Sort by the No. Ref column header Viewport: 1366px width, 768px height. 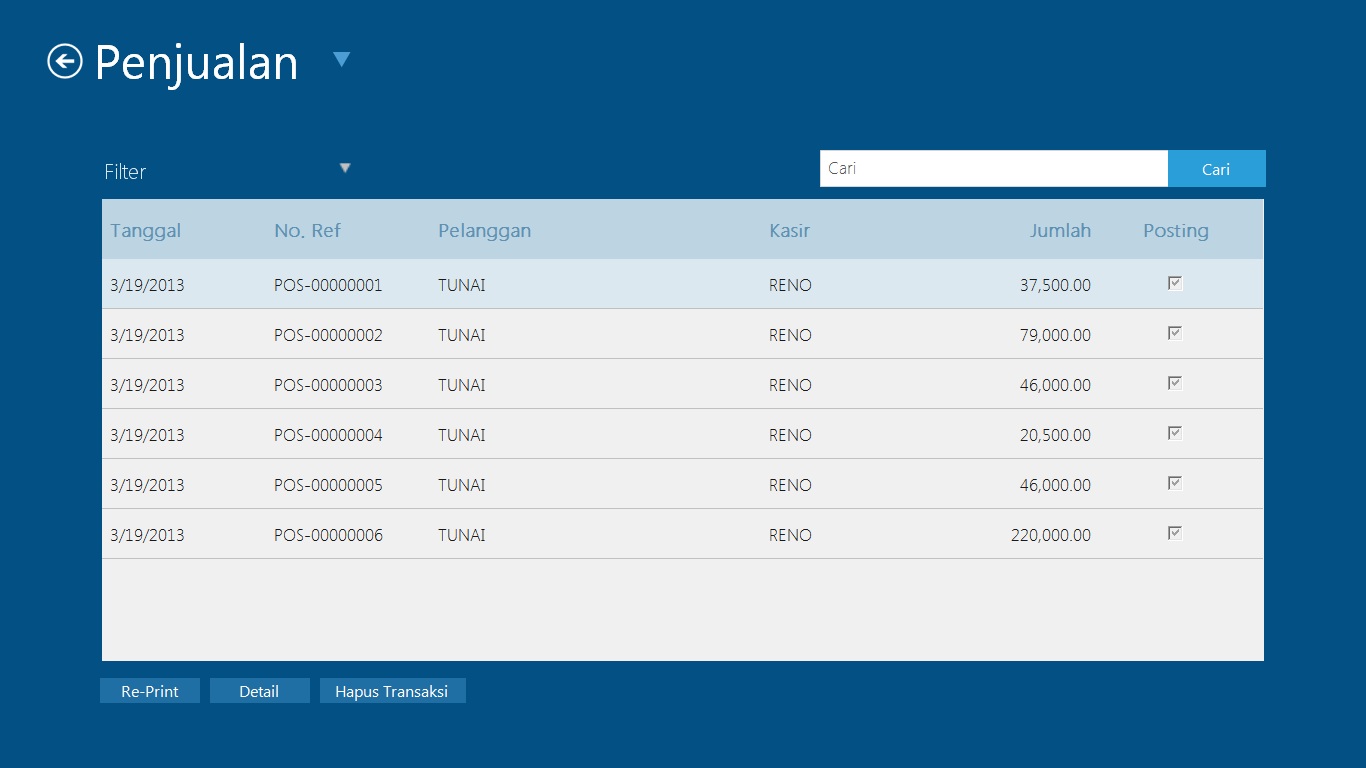[x=307, y=231]
